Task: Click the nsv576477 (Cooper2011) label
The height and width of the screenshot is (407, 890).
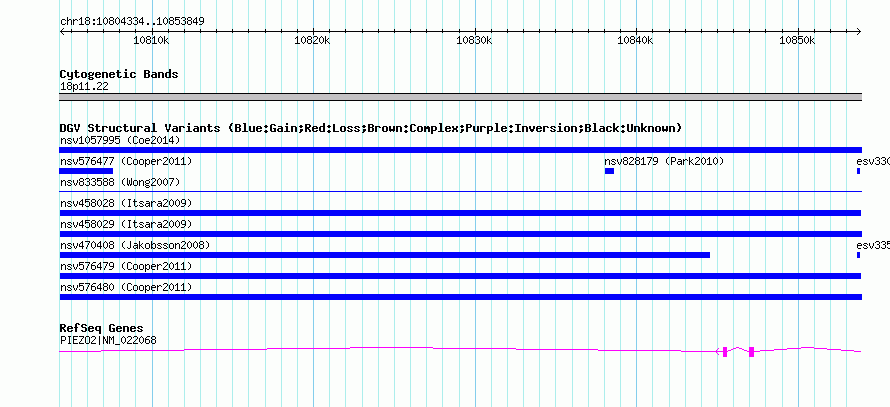Action: click(x=126, y=161)
